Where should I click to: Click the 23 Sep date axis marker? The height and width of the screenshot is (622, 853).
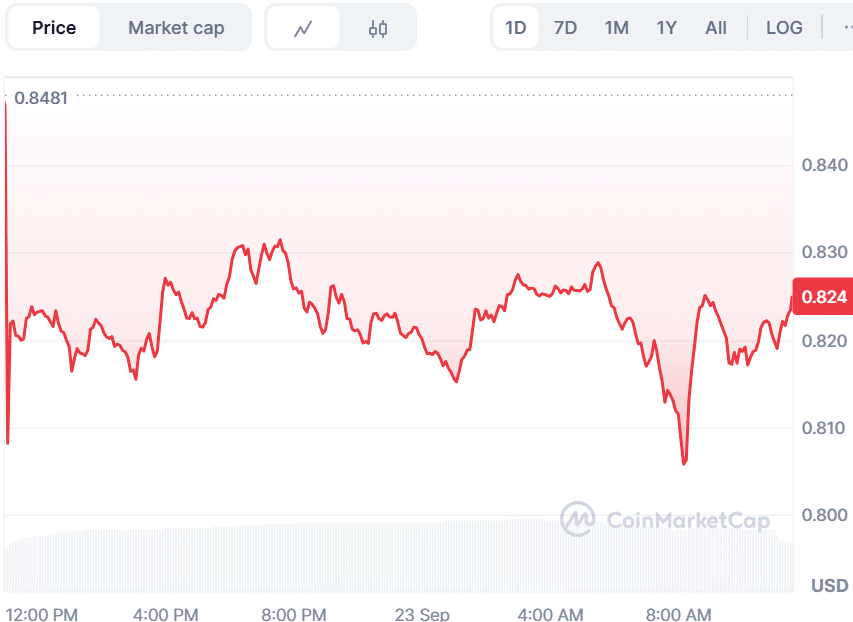pos(422,614)
